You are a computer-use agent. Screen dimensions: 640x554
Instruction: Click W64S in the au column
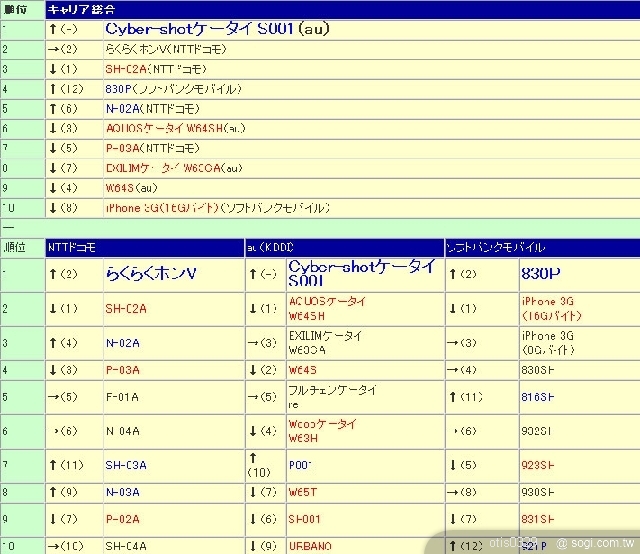[302, 370]
